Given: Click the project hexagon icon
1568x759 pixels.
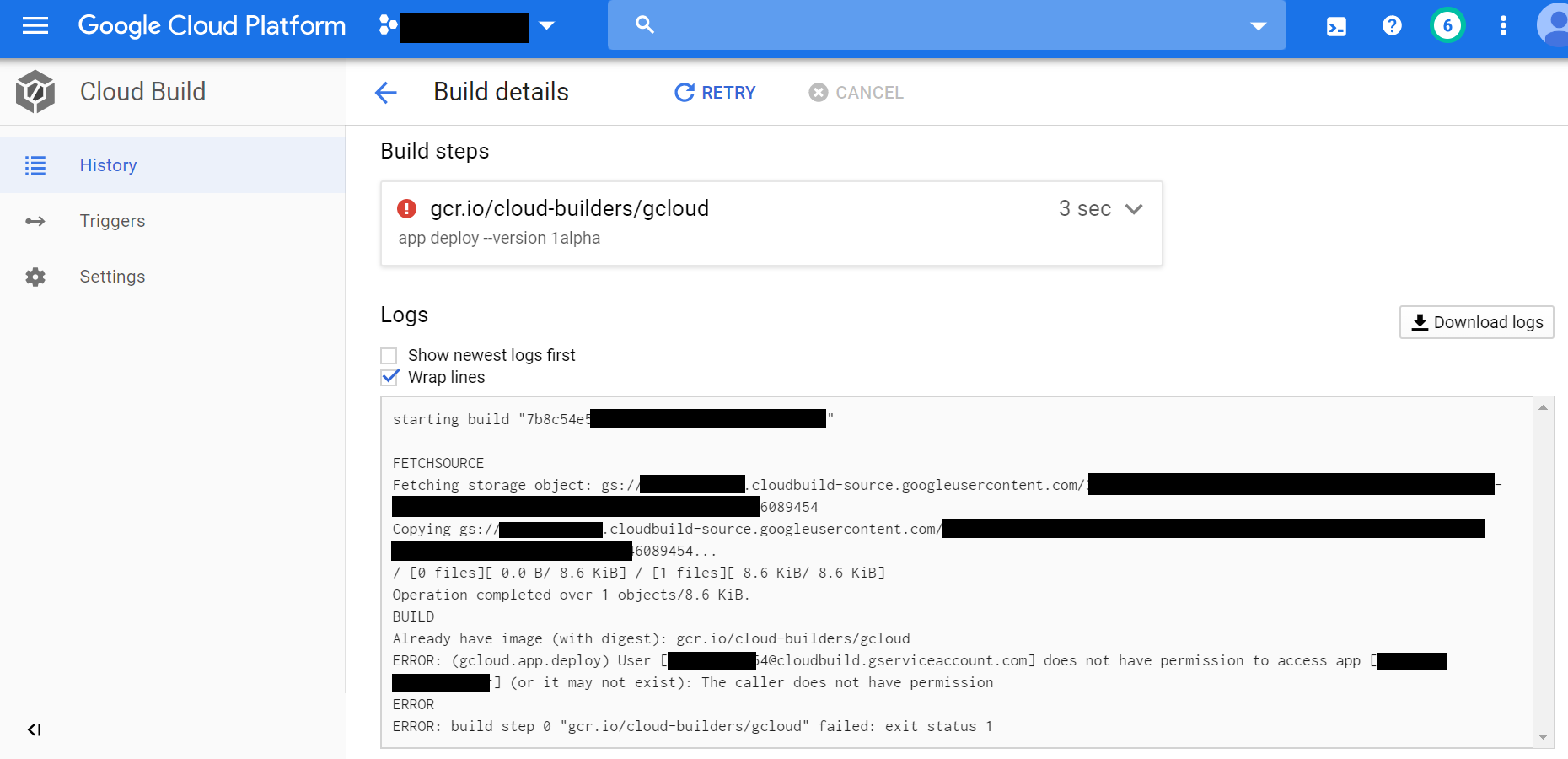Looking at the screenshot, I should pyautogui.click(x=388, y=25).
